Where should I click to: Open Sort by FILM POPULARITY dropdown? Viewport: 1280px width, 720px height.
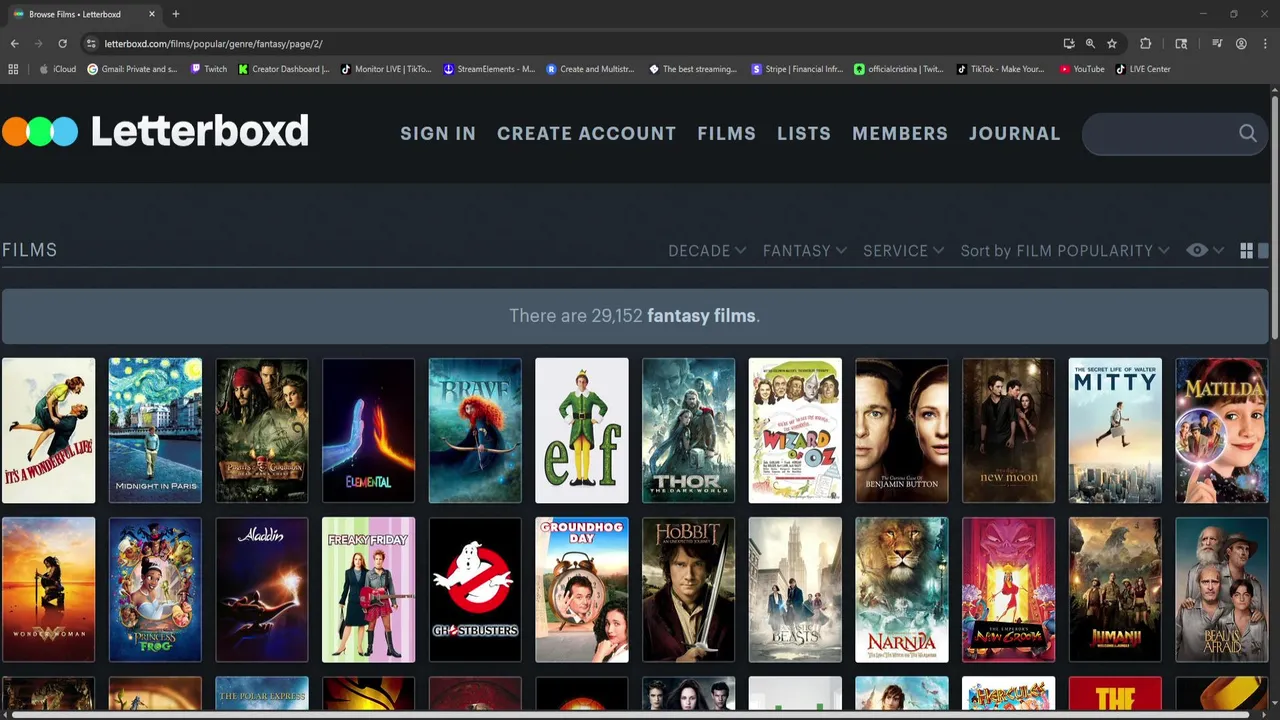(x=1065, y=251)
